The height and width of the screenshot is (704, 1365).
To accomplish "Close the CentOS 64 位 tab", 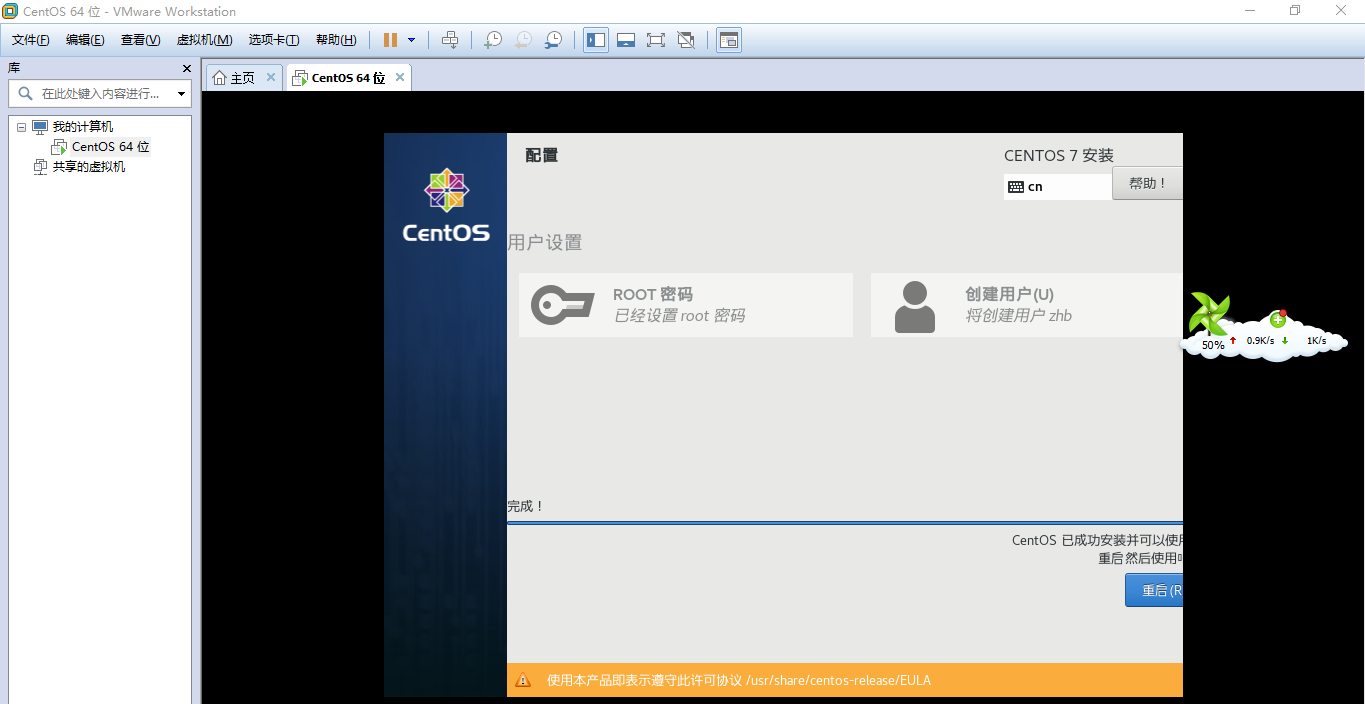I will pyautogui.click(x=400, y=77).
